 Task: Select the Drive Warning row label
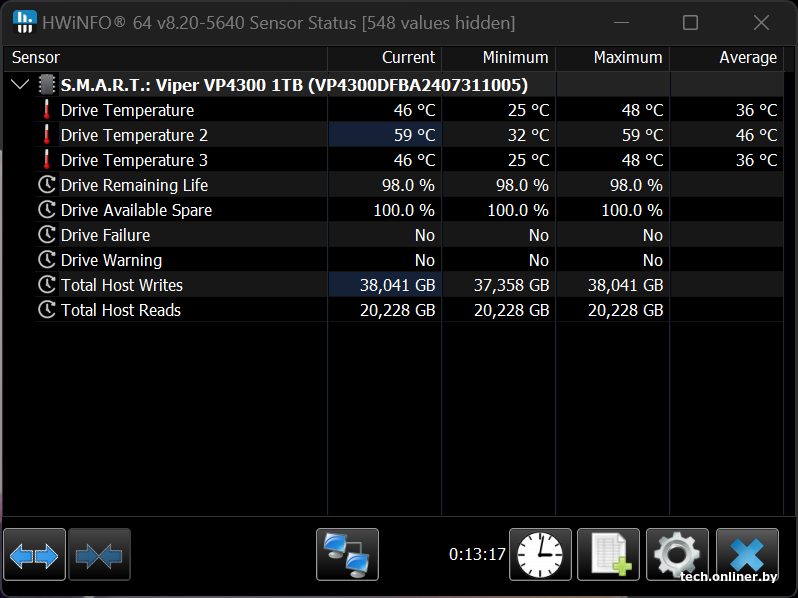(x=111, y=260)
